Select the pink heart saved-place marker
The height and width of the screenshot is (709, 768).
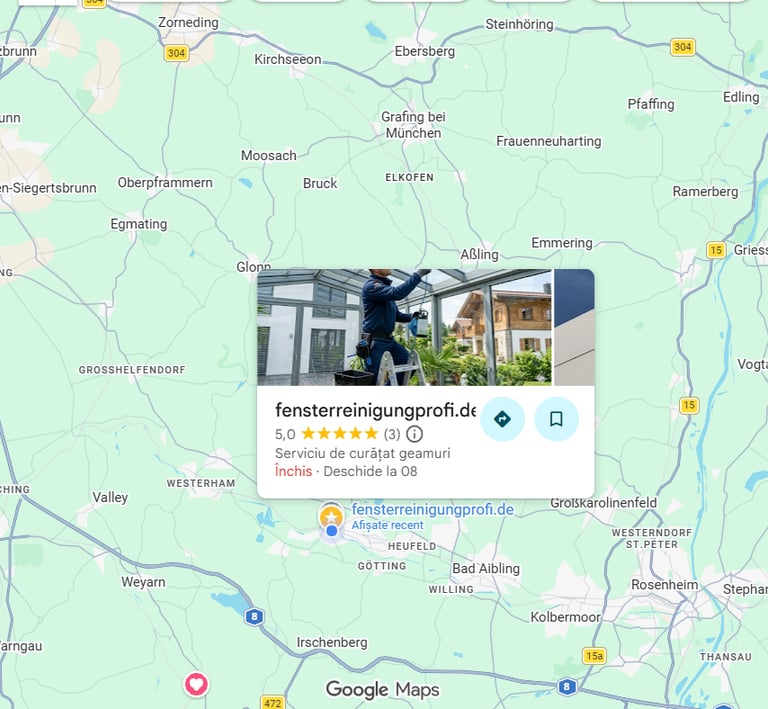196,684
